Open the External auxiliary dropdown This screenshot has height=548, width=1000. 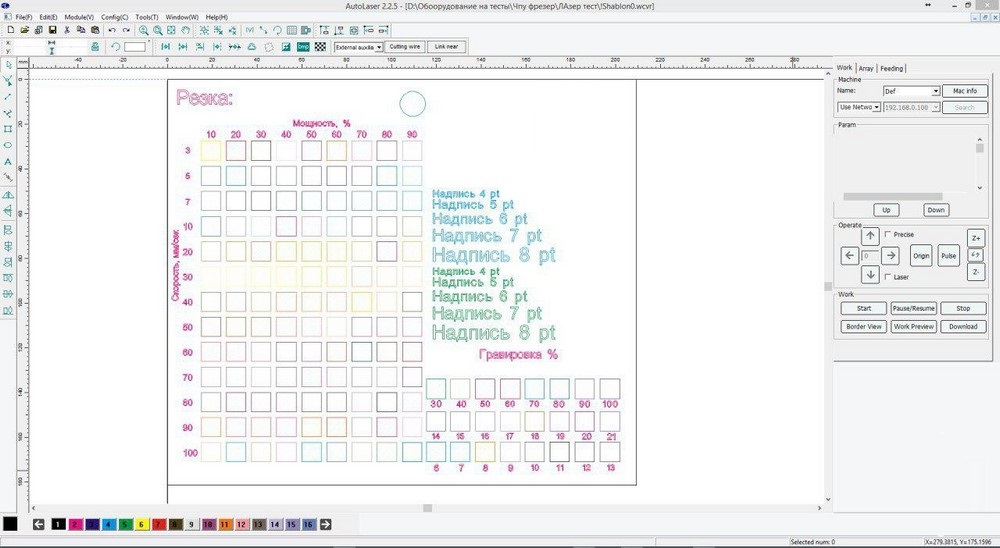click(379, 47)
